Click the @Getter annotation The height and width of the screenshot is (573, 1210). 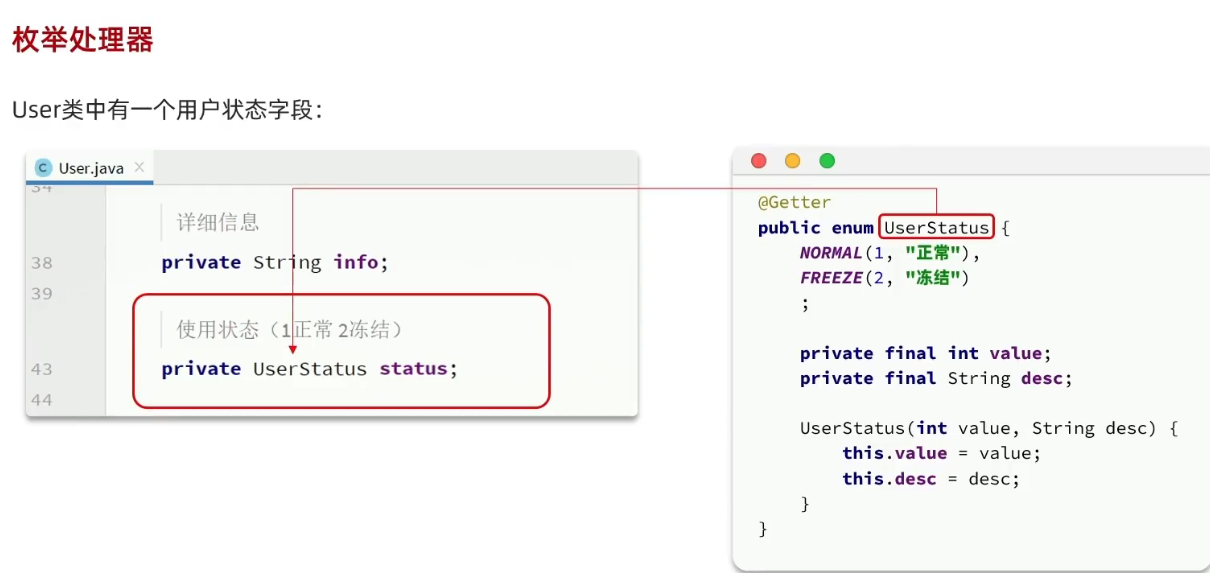tap(794, 202)
